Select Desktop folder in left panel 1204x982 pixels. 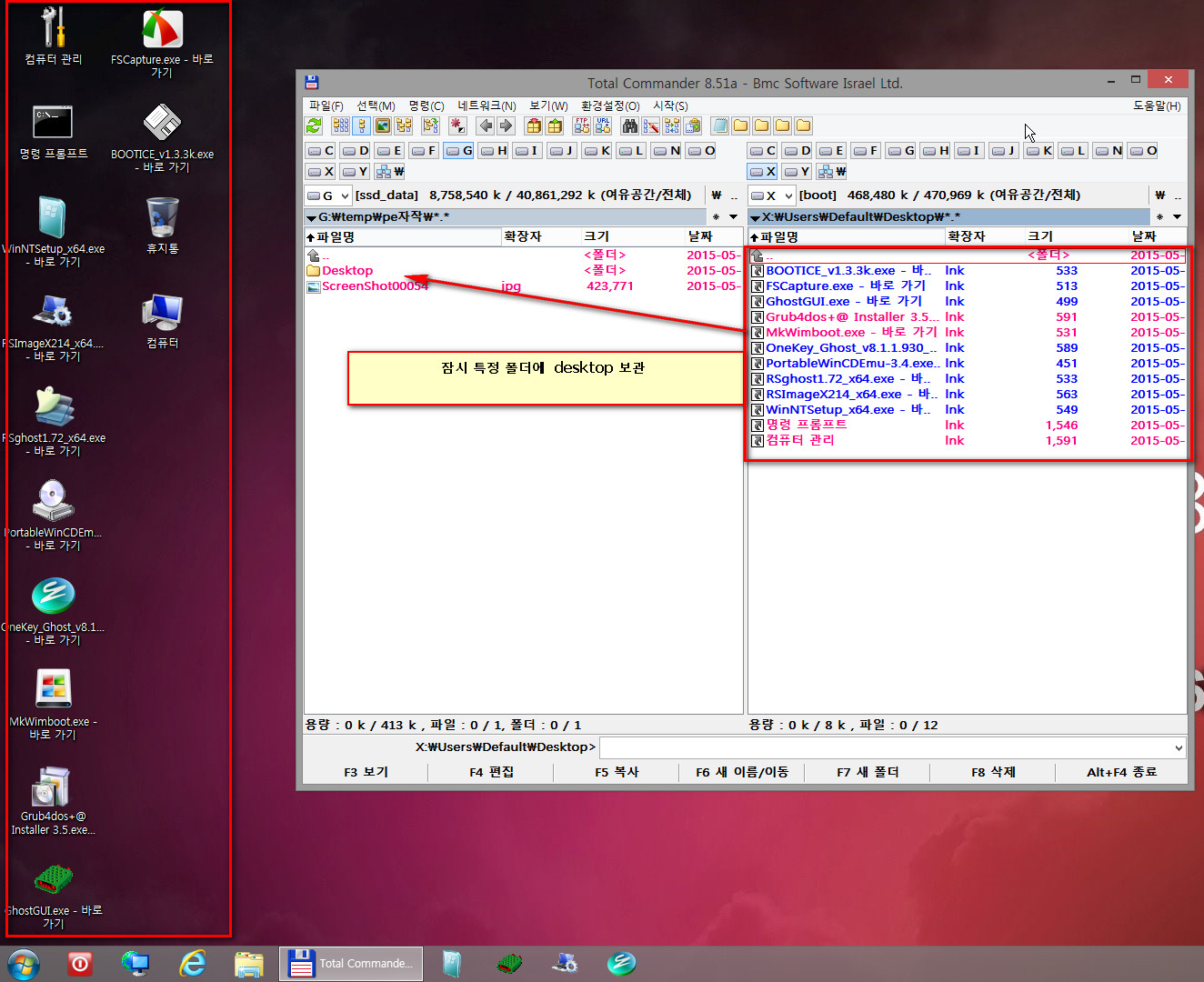347,271
